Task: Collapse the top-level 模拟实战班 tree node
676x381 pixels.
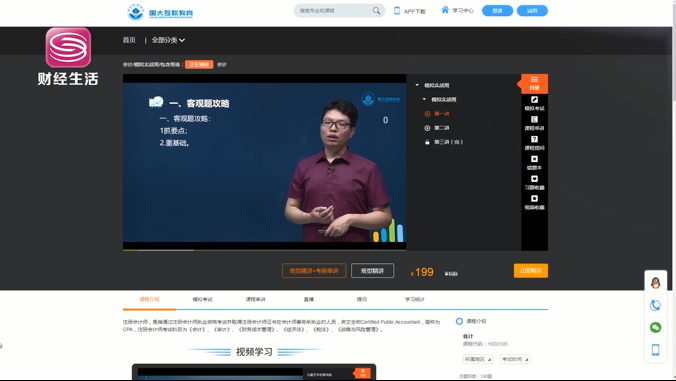Action: point(417,85)
